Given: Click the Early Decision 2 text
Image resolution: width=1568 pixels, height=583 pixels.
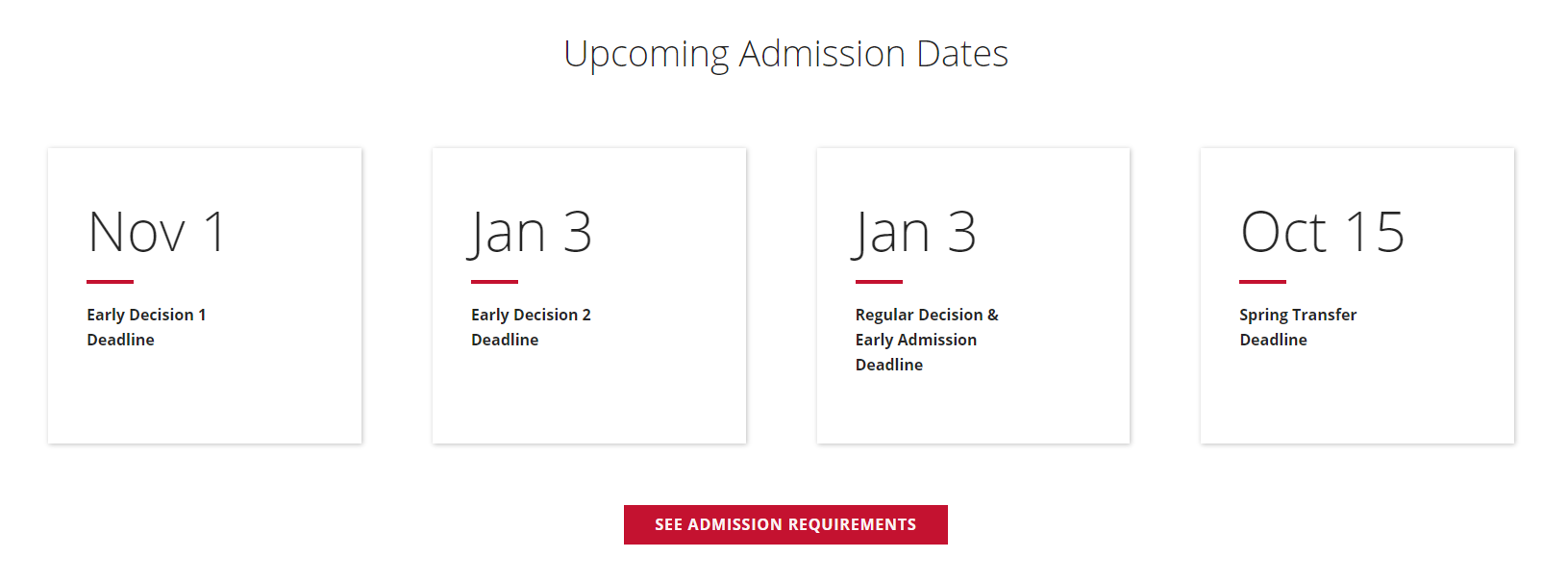Looking at the screenshot, I should [531, 315].
